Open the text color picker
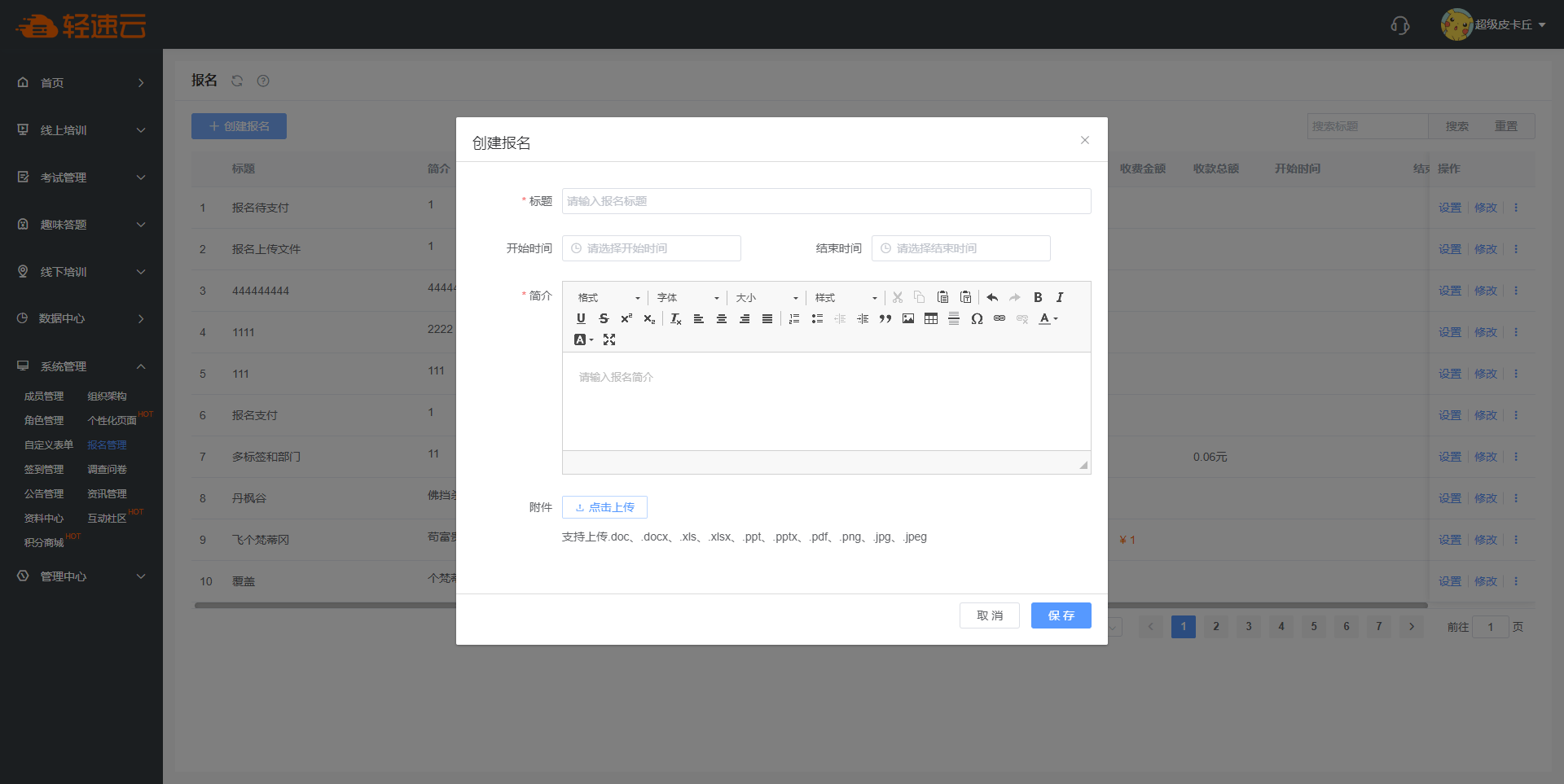 [x=1048, y=318]
